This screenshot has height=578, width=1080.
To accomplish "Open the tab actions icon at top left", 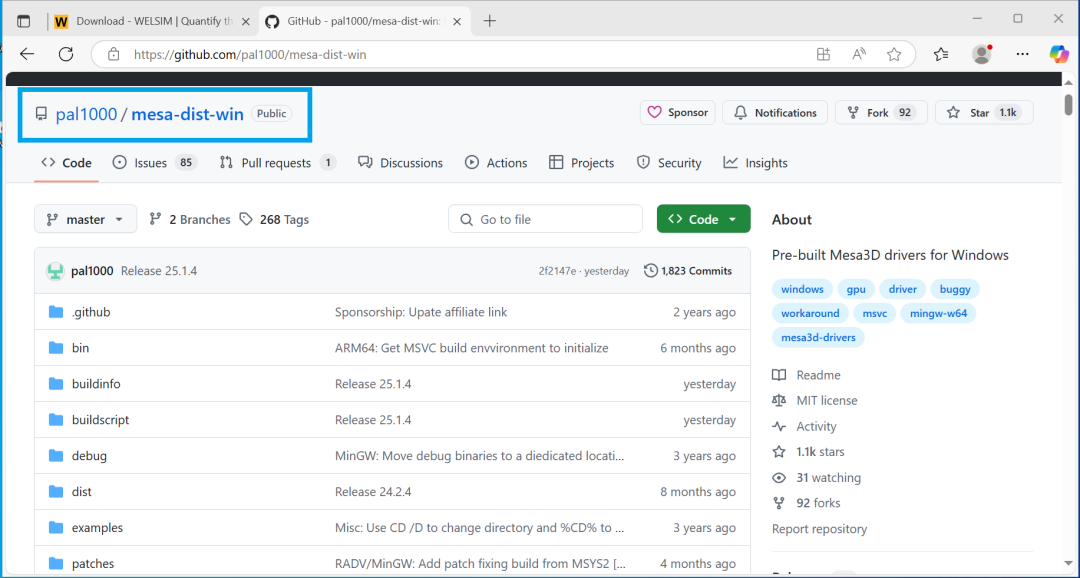I will [23, 21].
